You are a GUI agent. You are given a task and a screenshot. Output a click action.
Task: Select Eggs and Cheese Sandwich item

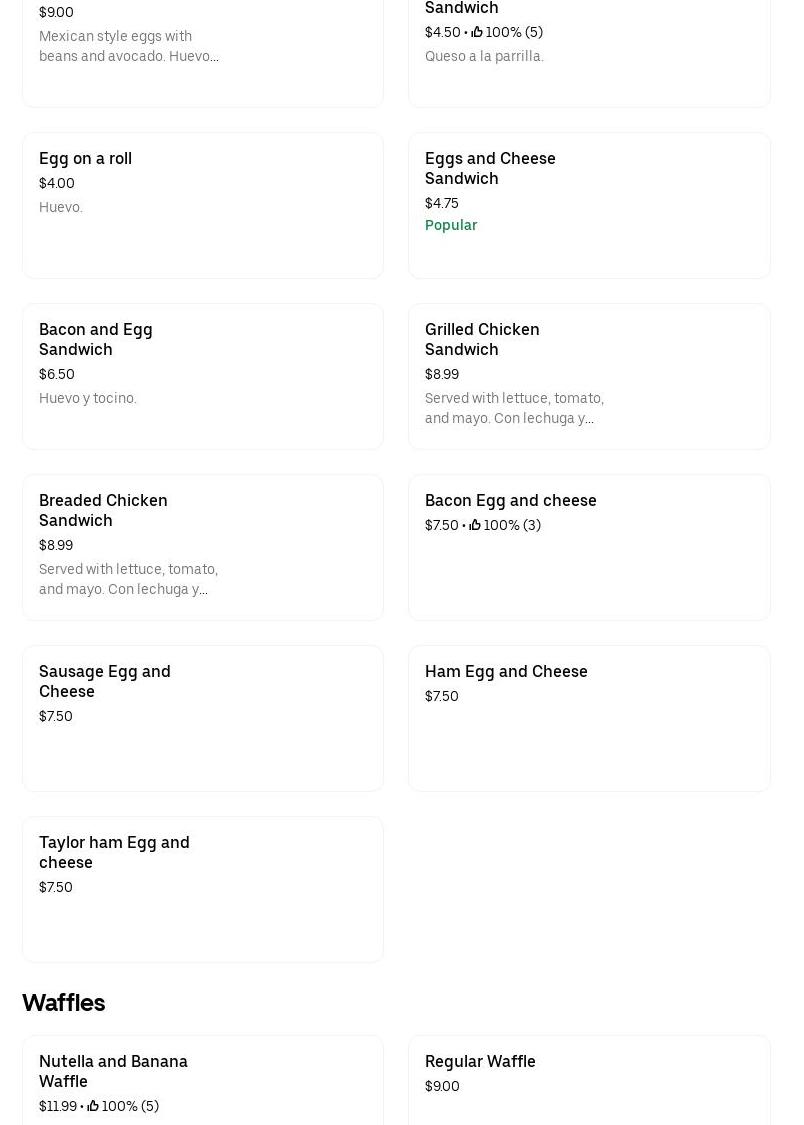point(589,205)
